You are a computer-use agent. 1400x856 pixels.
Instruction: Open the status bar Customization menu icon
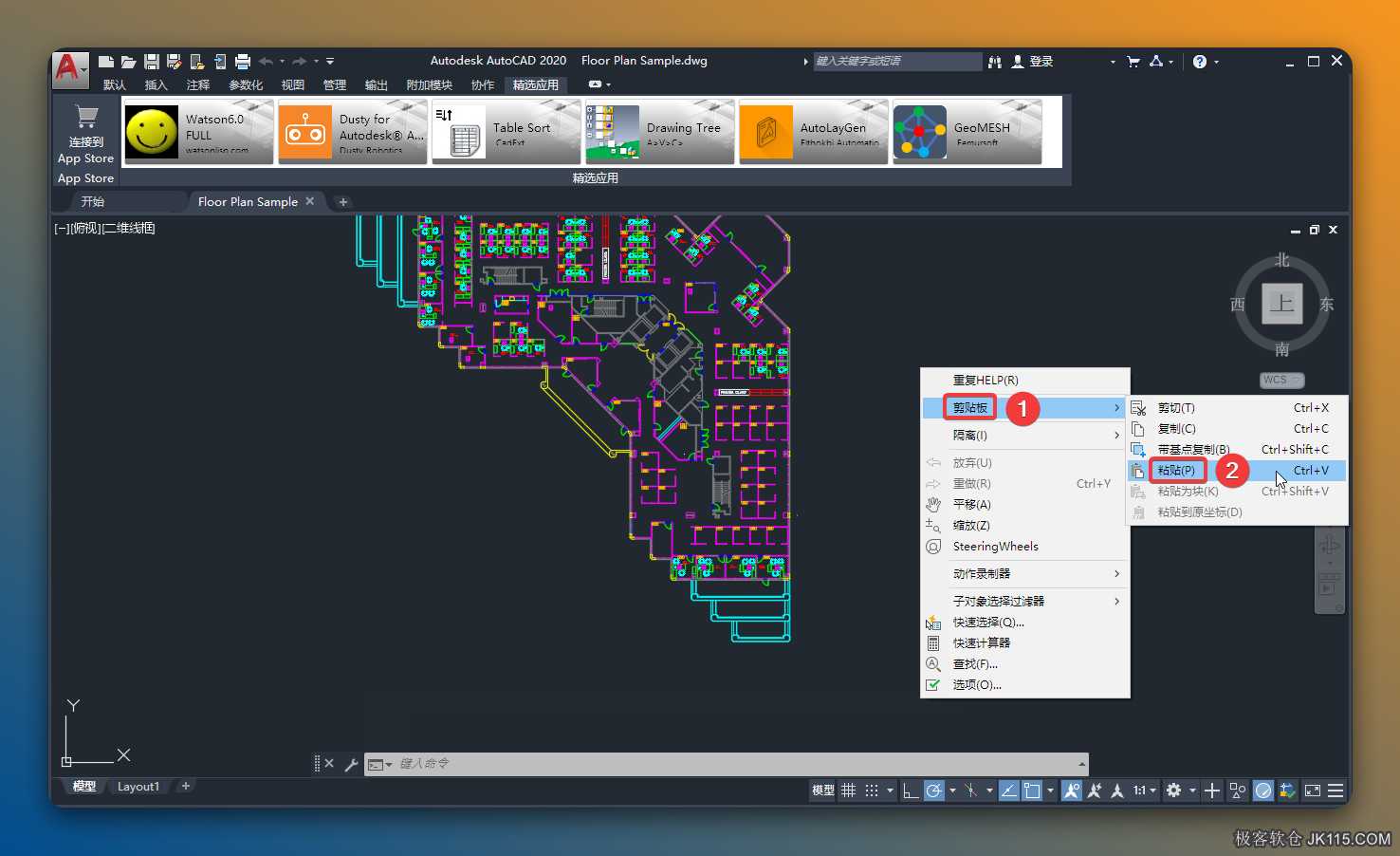1336,791
